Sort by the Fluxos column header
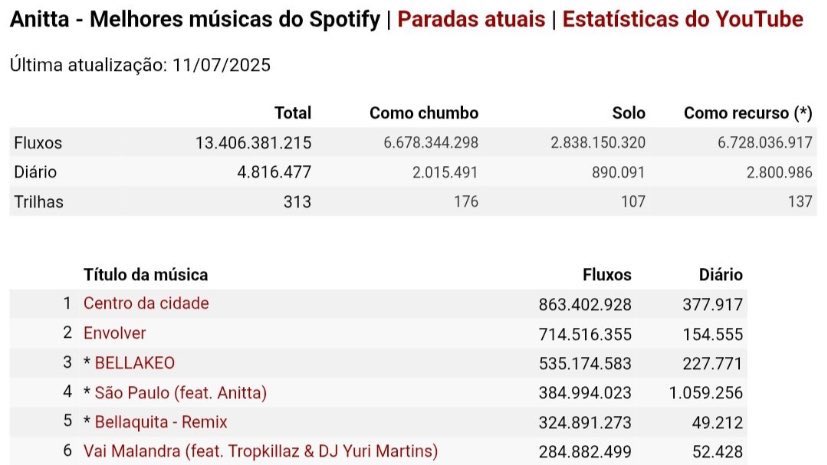This screenshot has height=465, width=827. [607, 275]
